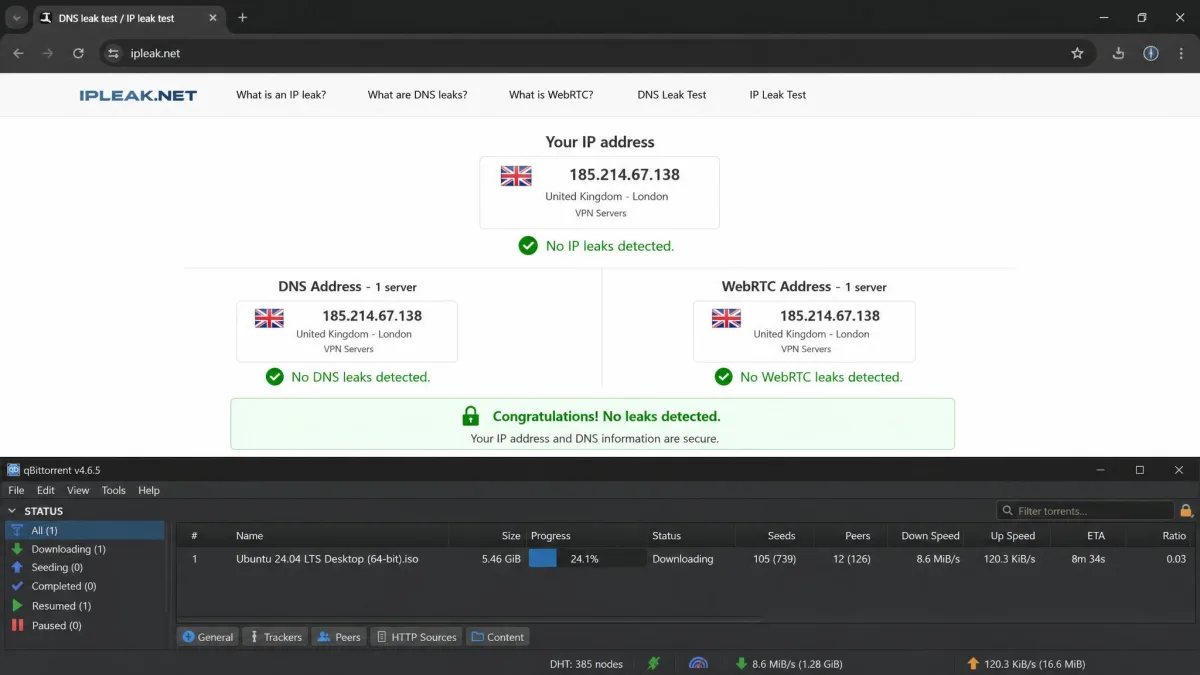The height and width of the screenshot is (675, 1200).
Task: Click the upload speed 120.3 KiB/s in status bar
Action: click(x=1026, y=663)
